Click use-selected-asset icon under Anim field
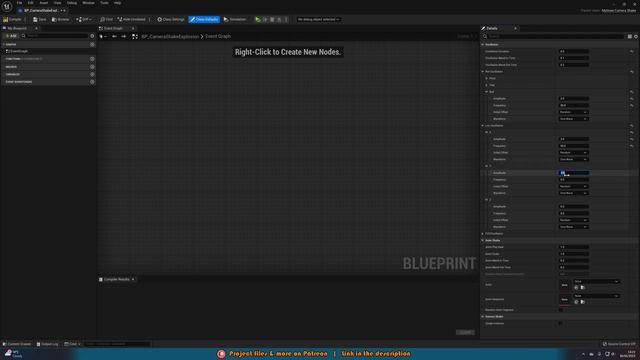The height and width of the screenshot is (360, 640). point(576,287)
